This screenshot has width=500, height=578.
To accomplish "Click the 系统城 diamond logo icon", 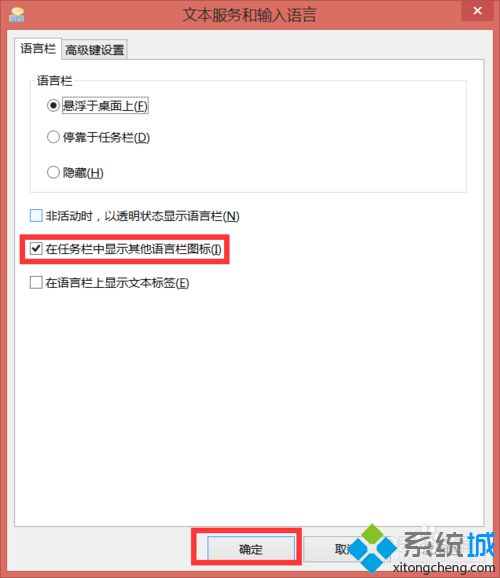I will (x=373, y=548).
